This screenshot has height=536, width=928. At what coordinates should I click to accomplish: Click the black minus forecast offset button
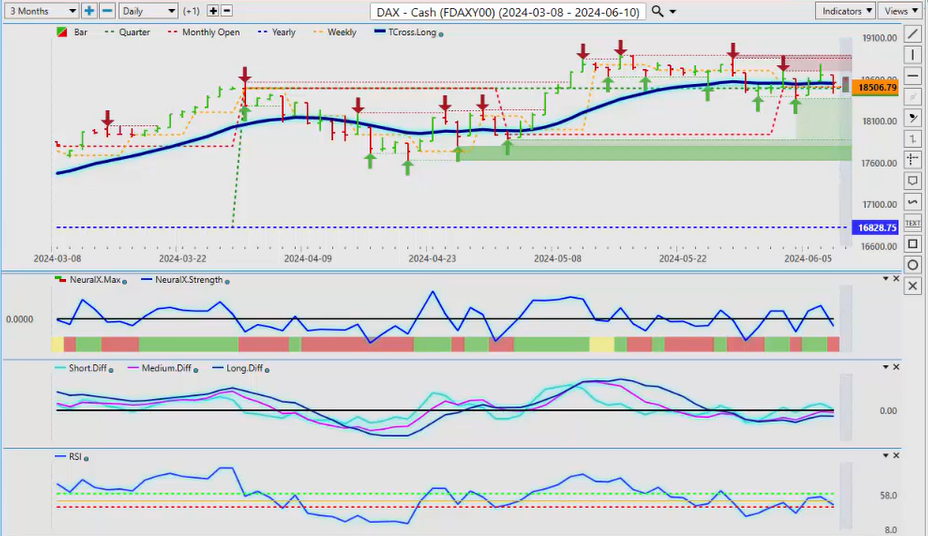click(x=227, y=11)
